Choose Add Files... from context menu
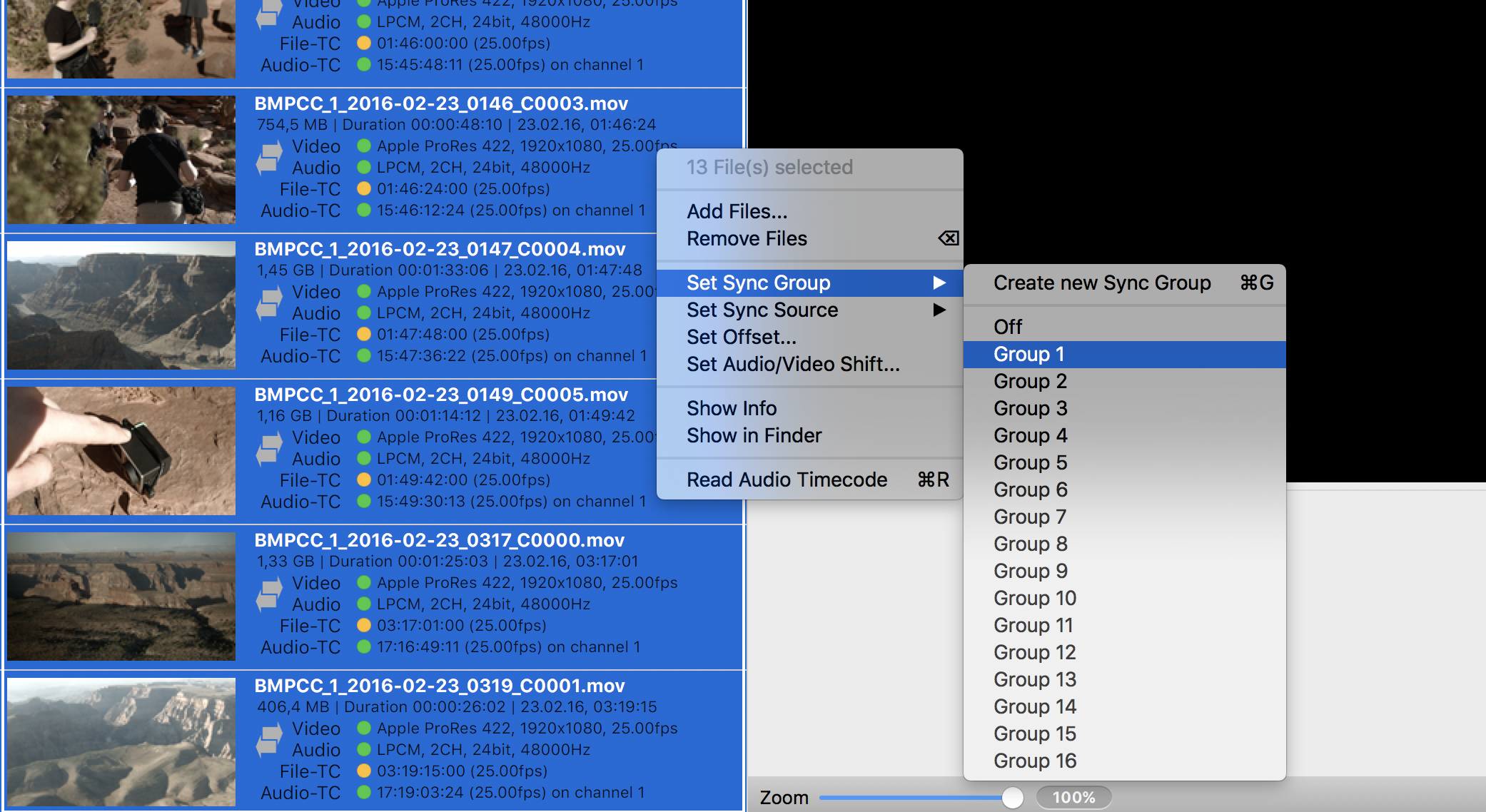 click(x=737, y=211)
